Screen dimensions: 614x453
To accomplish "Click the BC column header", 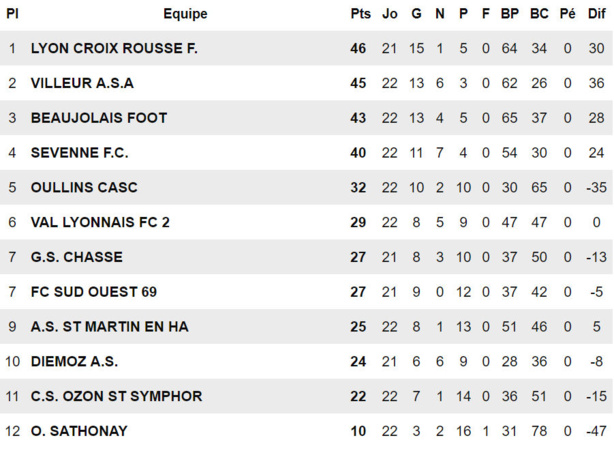I will tap(539, 14).
